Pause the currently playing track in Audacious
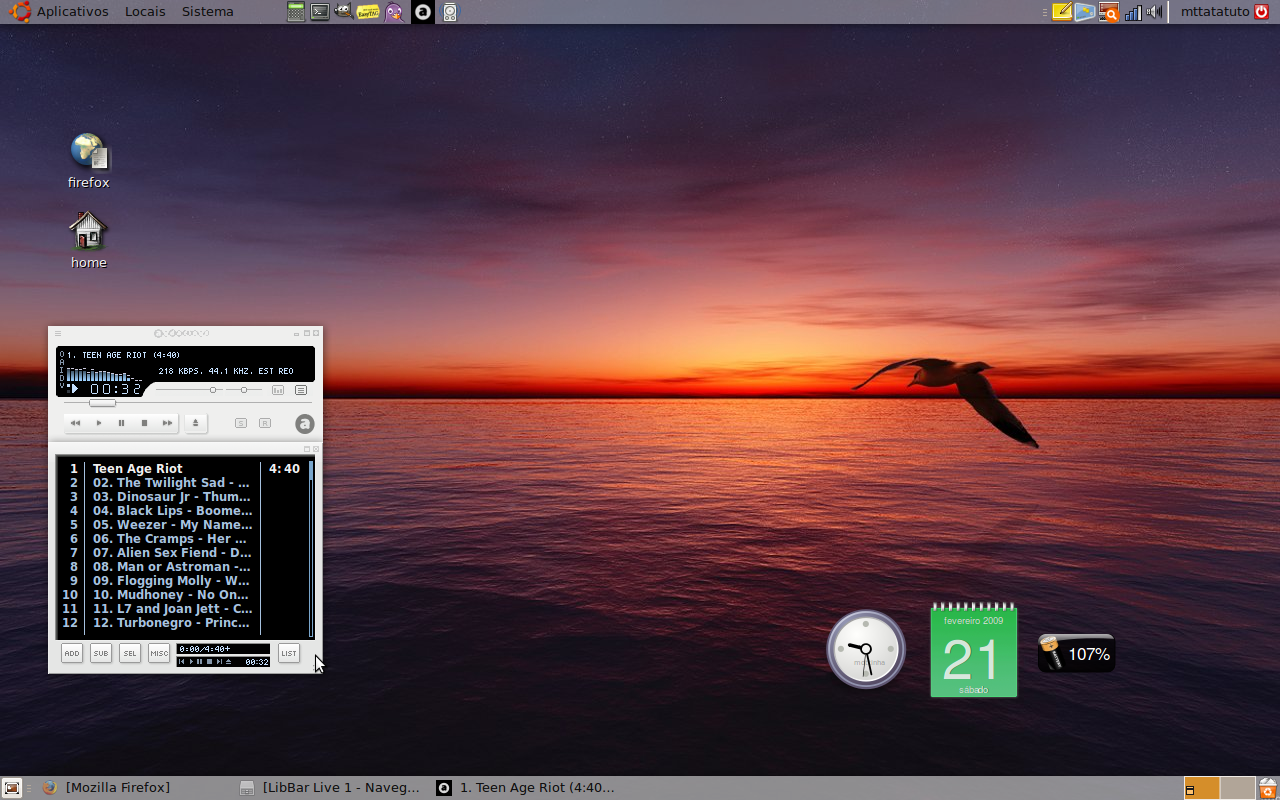The image size is (1280, 800). (x=121, y=423)
